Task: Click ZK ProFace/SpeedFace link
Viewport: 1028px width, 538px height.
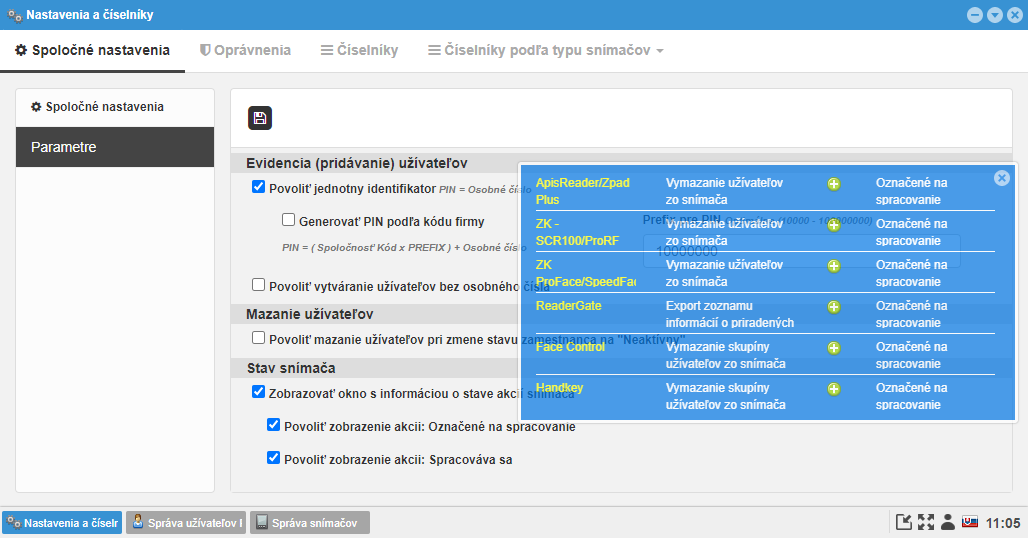Action: 585,273
